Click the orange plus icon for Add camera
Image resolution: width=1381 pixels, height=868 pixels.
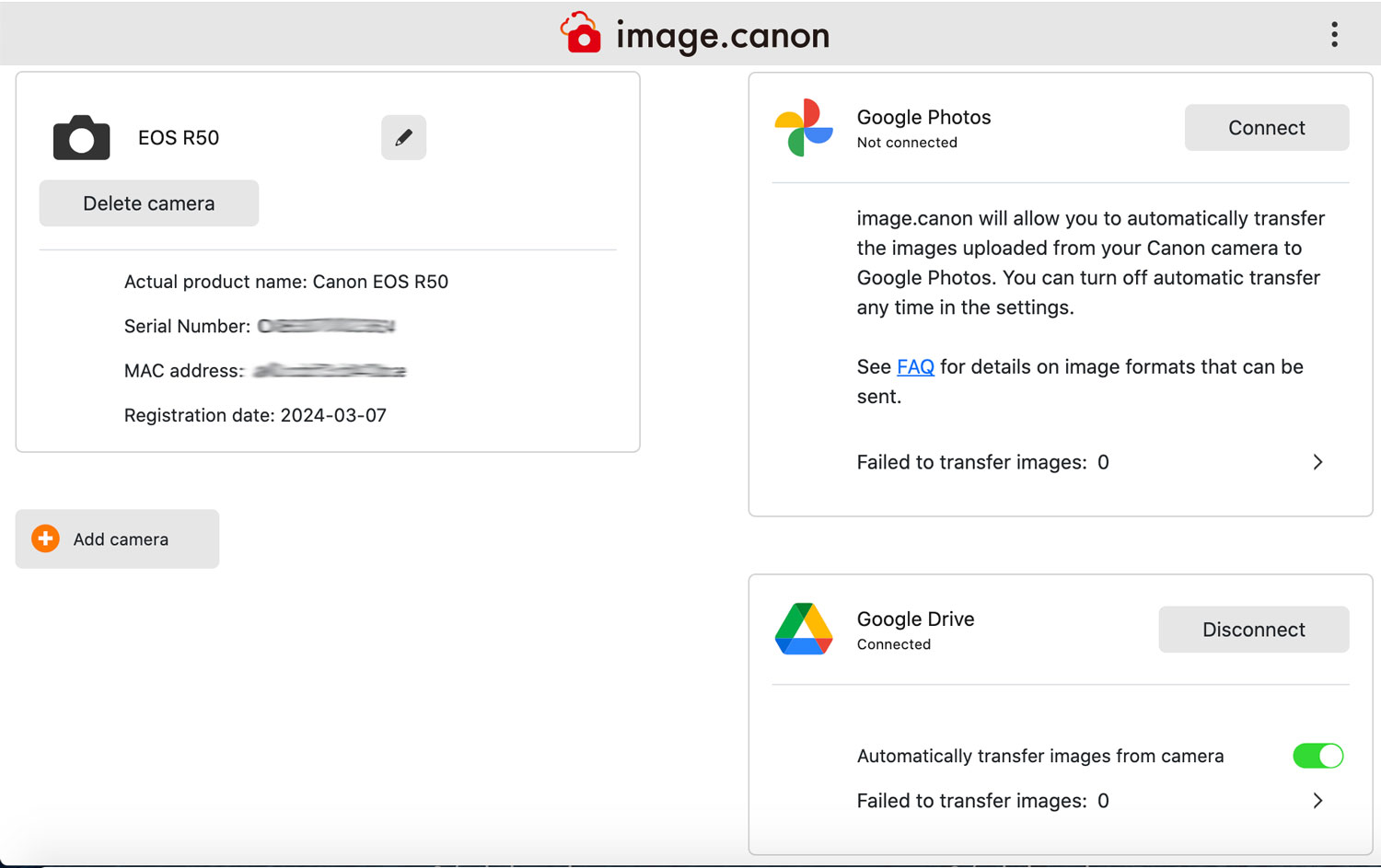[45, 538]
